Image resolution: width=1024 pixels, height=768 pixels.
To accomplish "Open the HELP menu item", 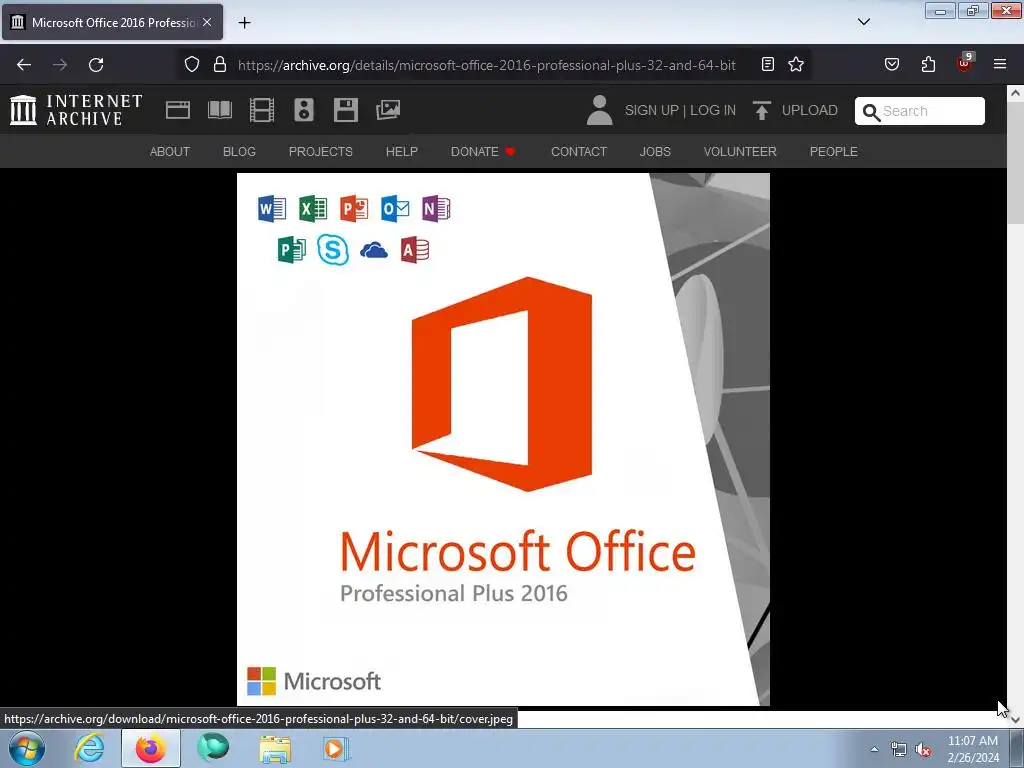I will [x=402, y=152].
